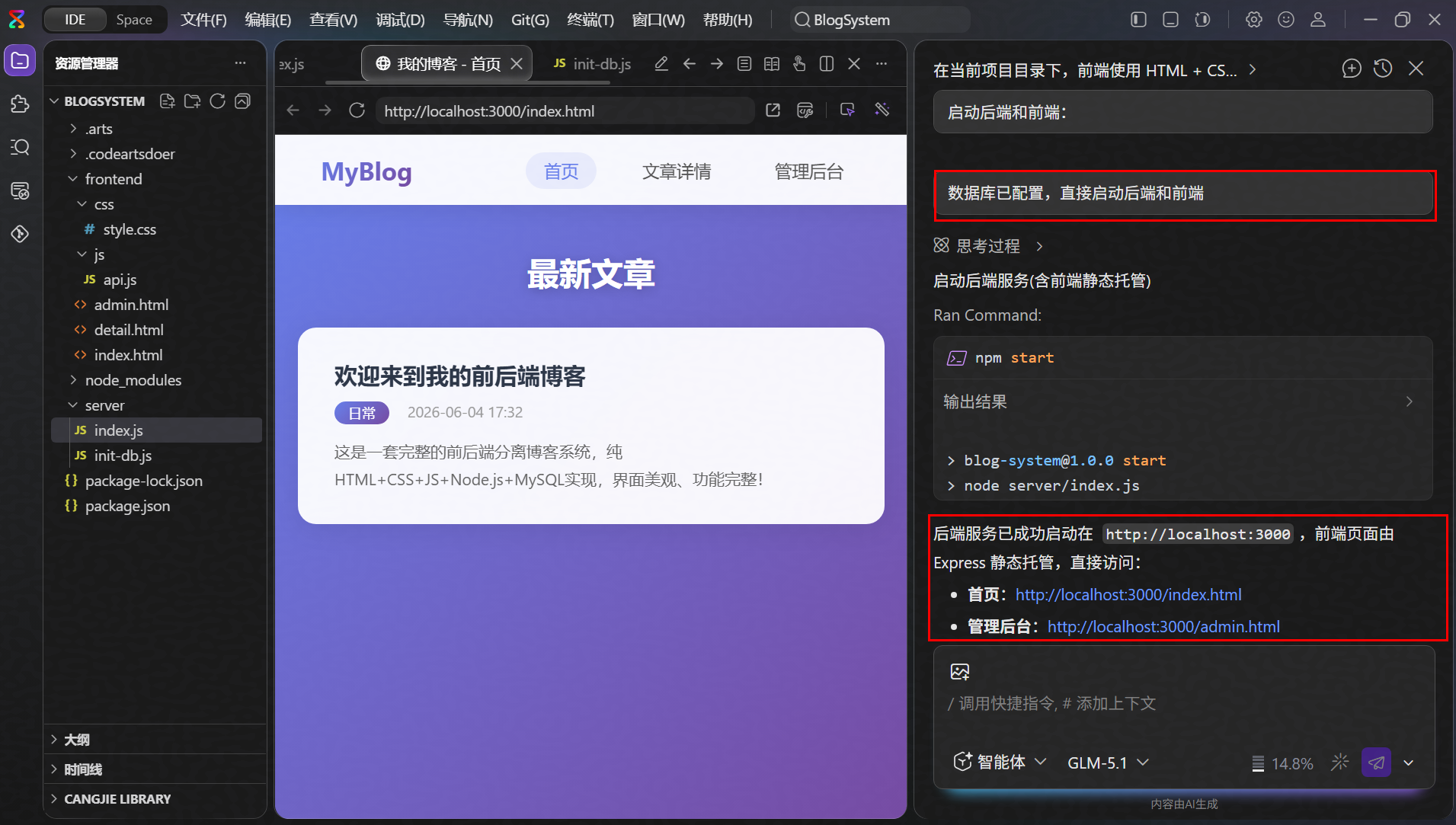Open chat history clock icon
The height and width of the screenshot is (825, 1456).
[1383, 69]
